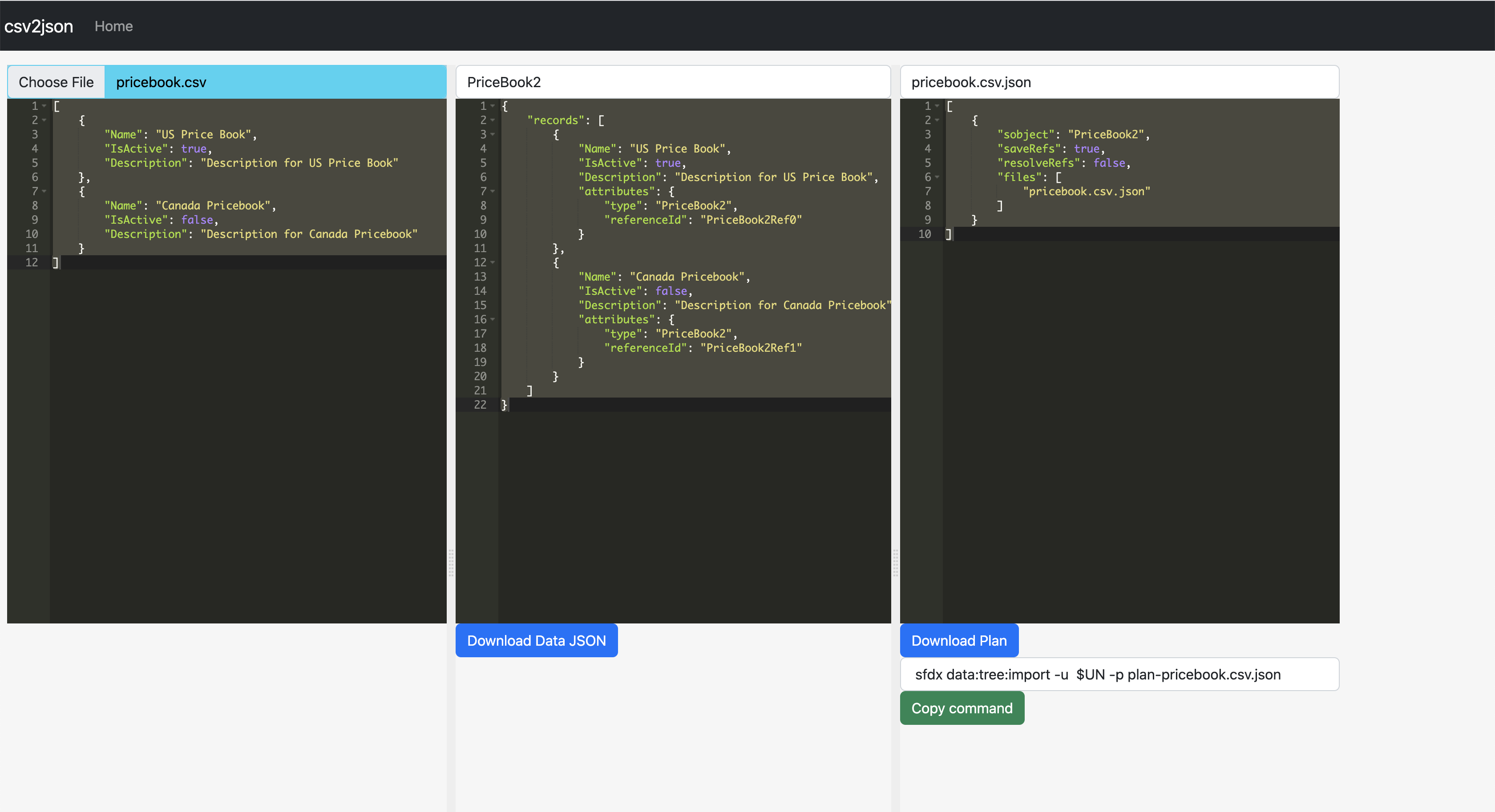Click the pricebook.csv file name field

click(275, 82)
